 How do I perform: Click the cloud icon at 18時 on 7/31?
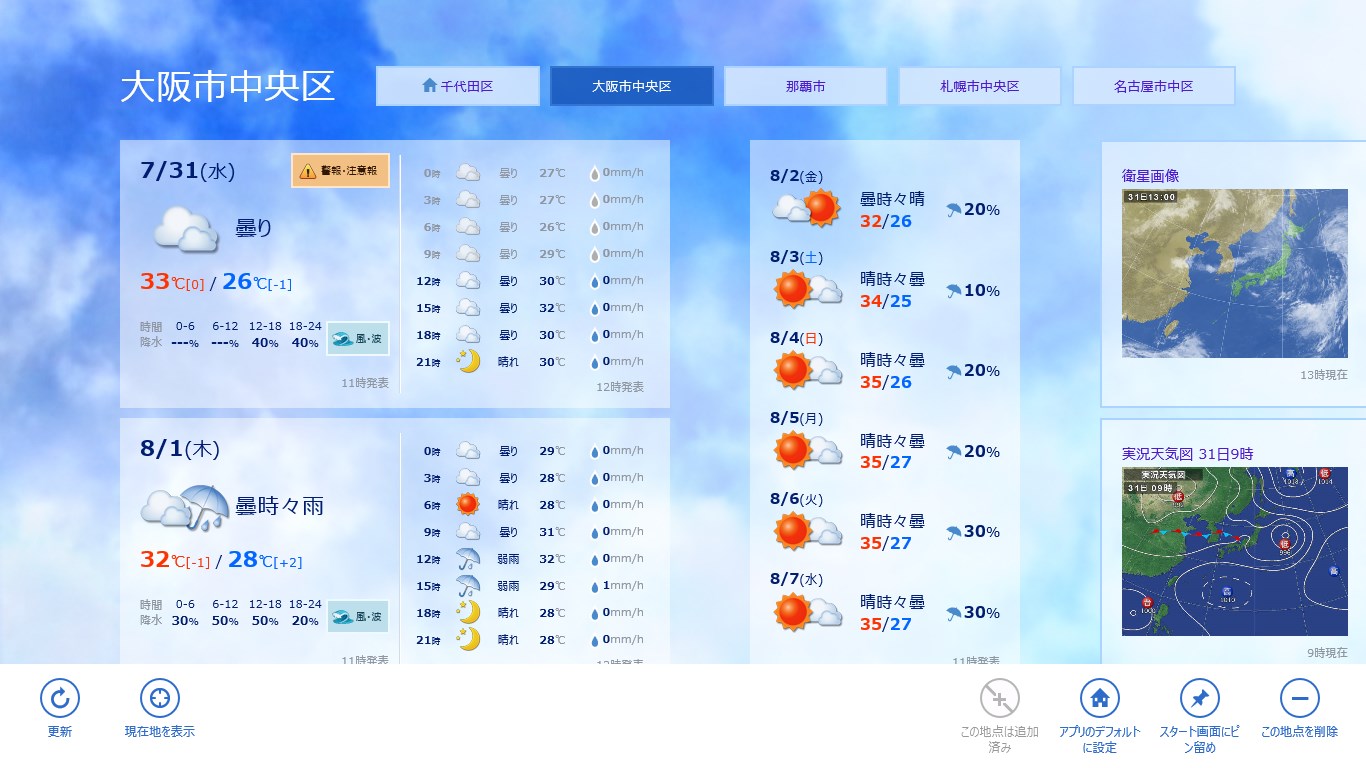[x=468, y=334]
